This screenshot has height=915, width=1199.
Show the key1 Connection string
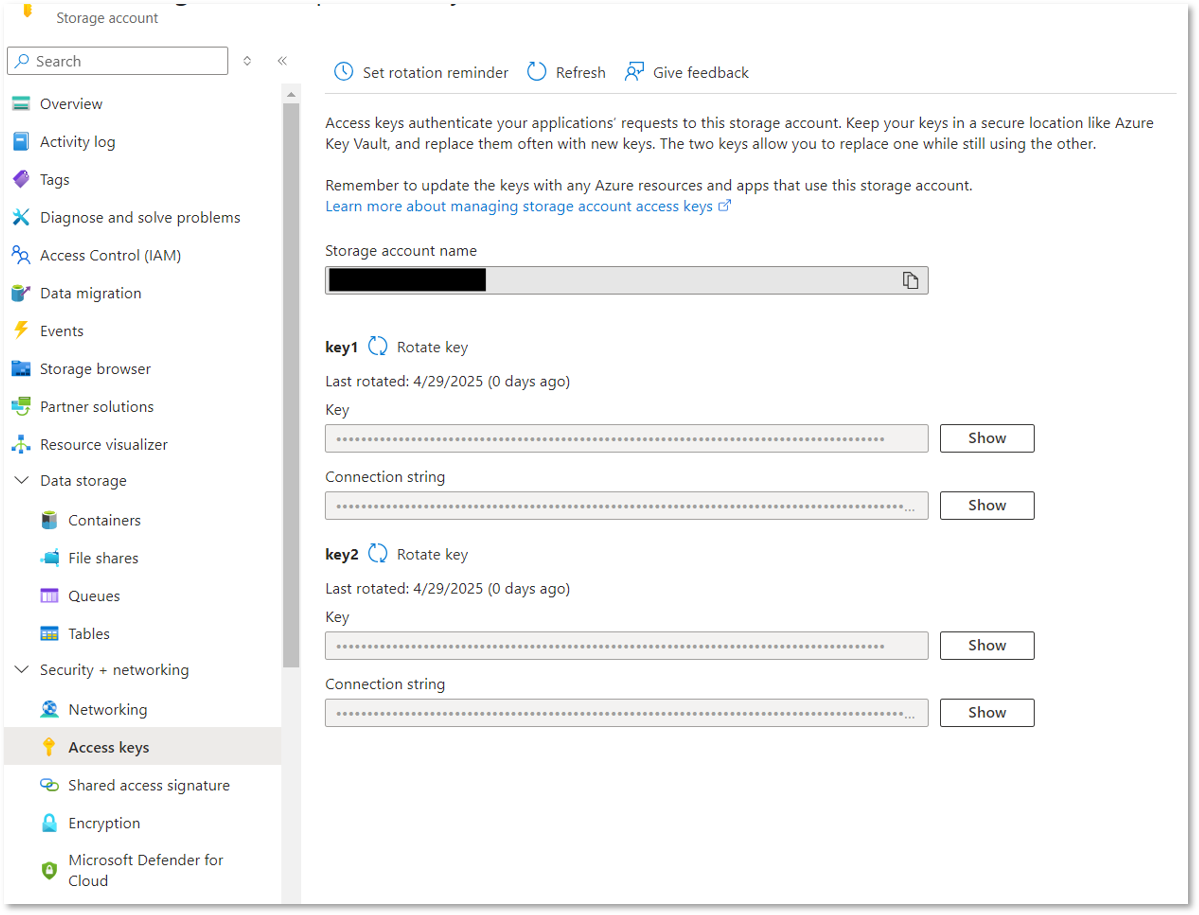(987, 505)
